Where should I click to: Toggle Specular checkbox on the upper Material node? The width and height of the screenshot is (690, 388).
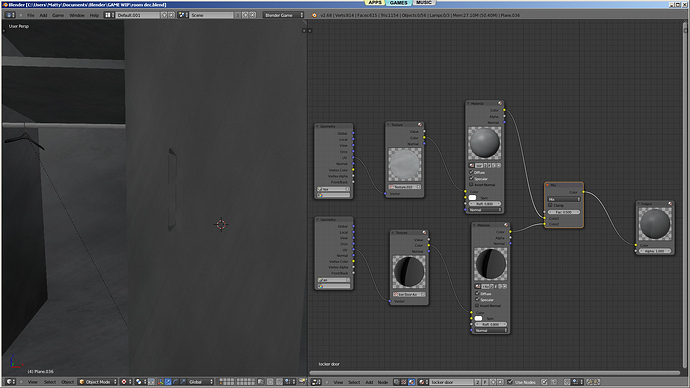point(471,179)
